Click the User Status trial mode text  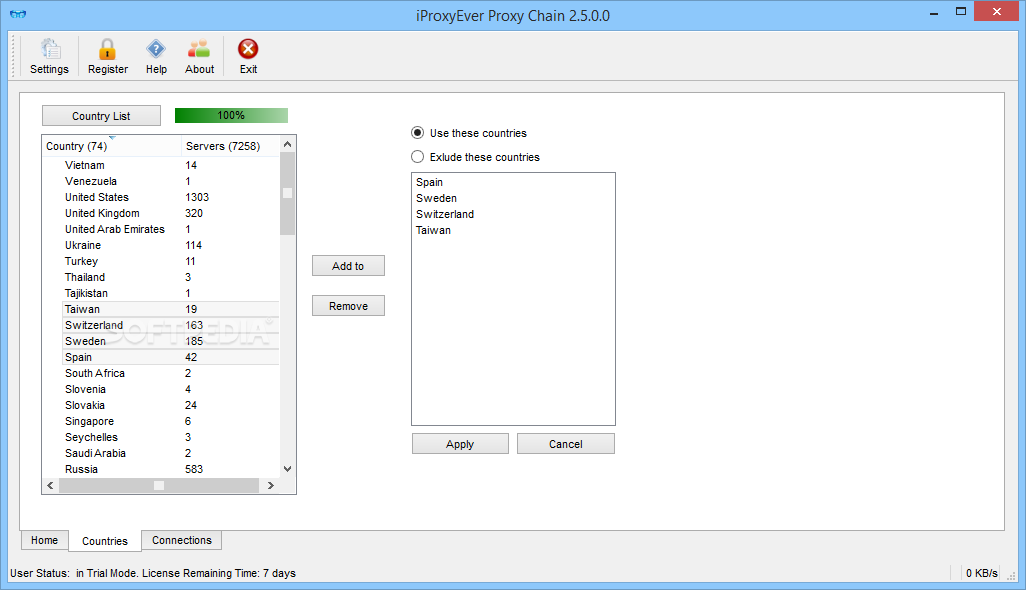[152, 573]
